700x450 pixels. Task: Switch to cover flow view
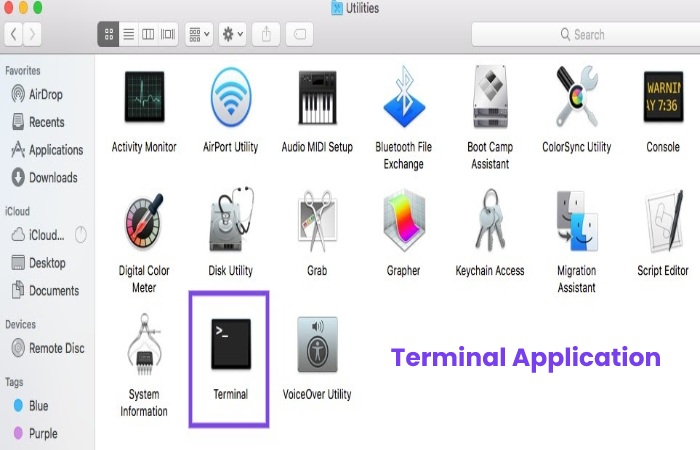[x=168, y=34]
